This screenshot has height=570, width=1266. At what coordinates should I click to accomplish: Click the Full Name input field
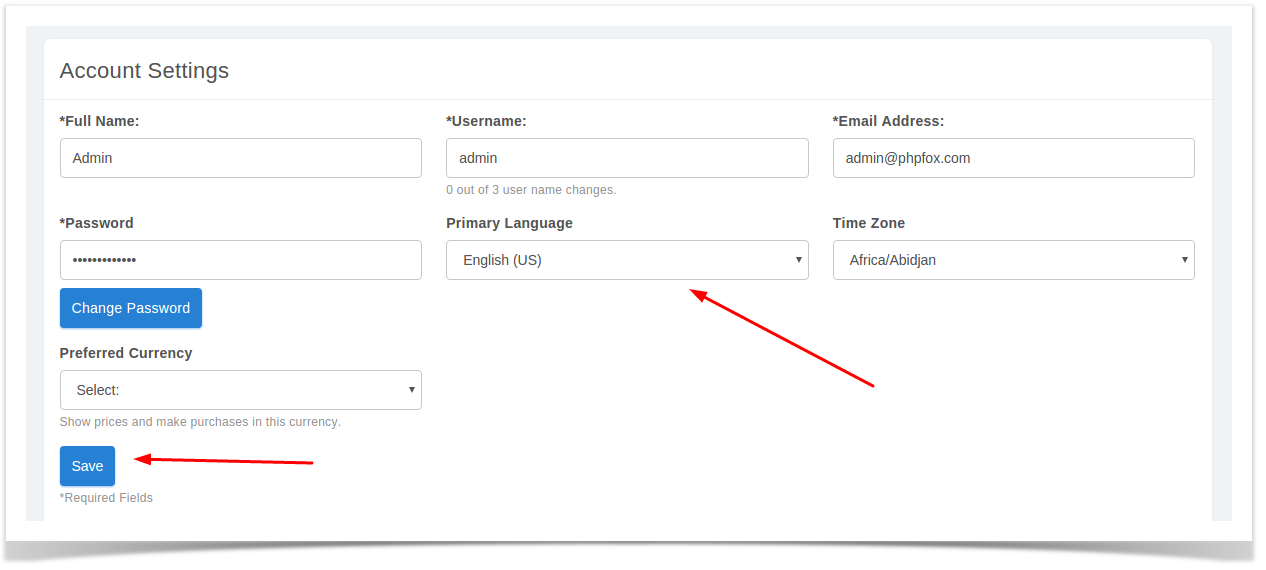point(241,158)
